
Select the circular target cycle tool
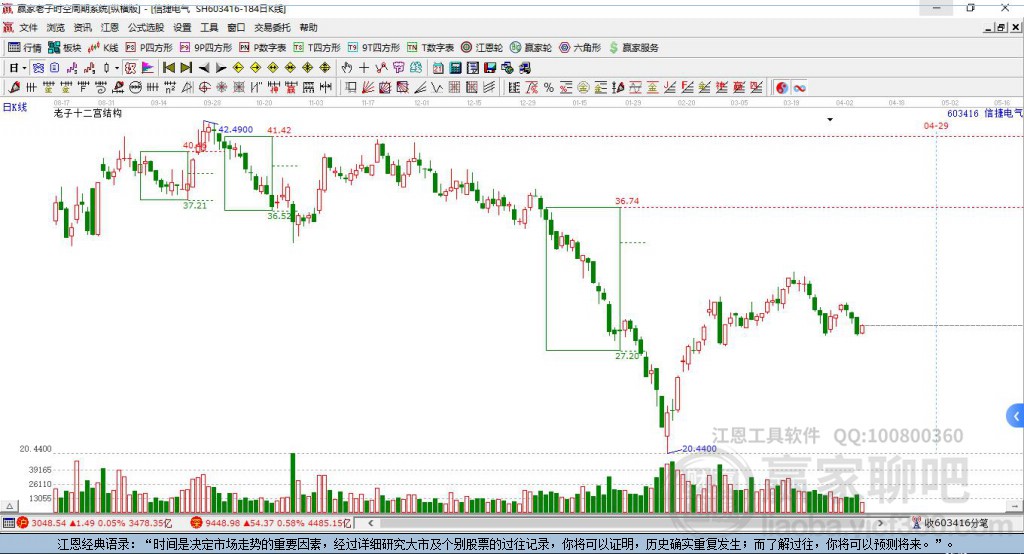[204, 88]
